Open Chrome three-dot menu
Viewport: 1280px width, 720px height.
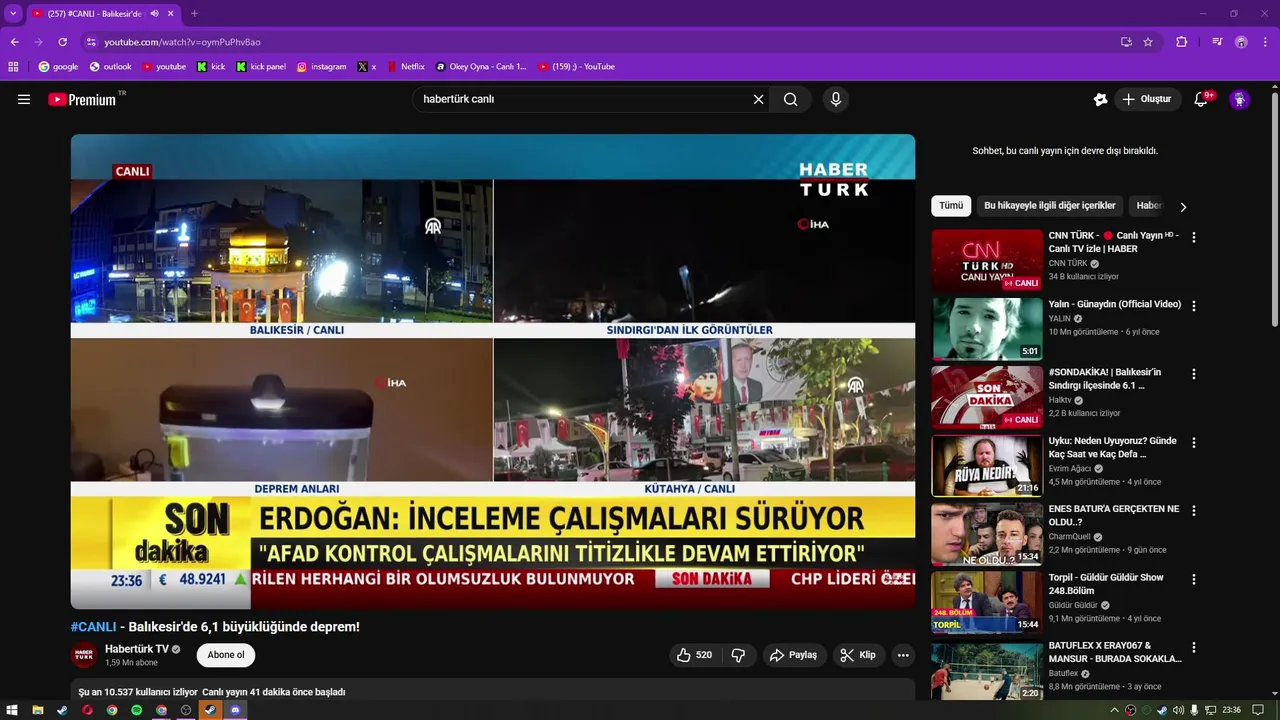coord(1265,42)
